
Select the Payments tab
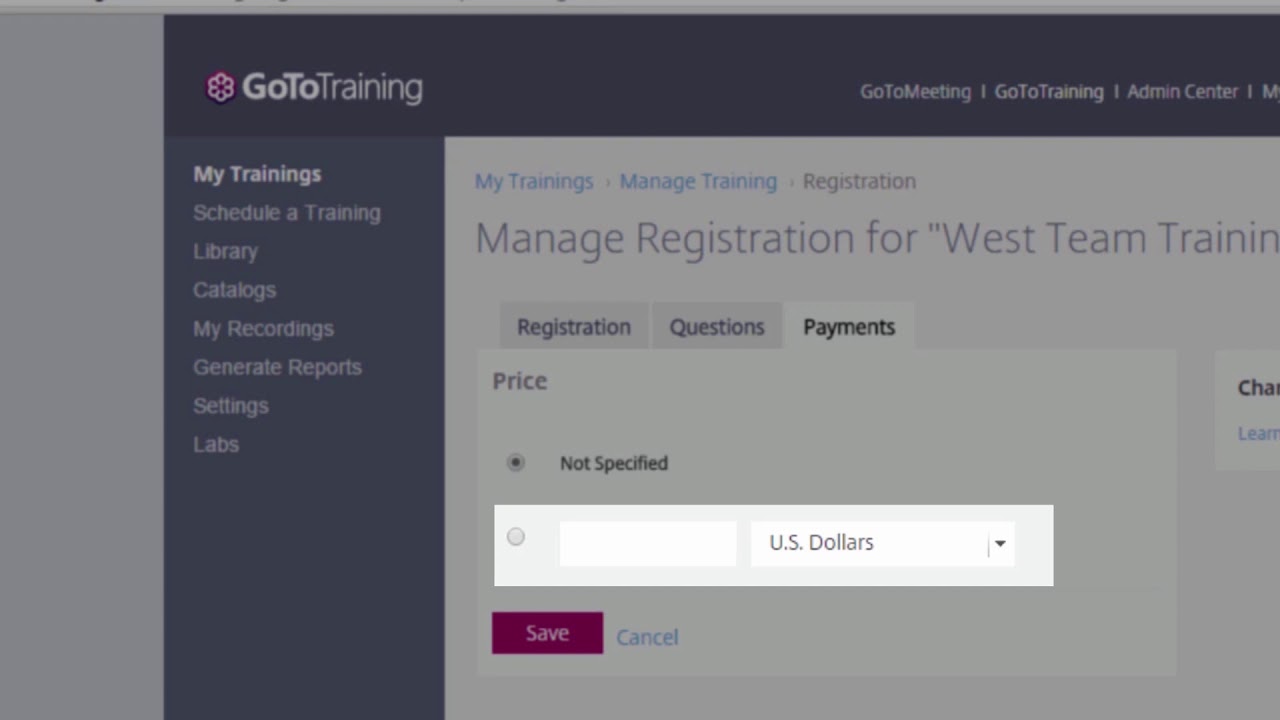tap(849, 327)
